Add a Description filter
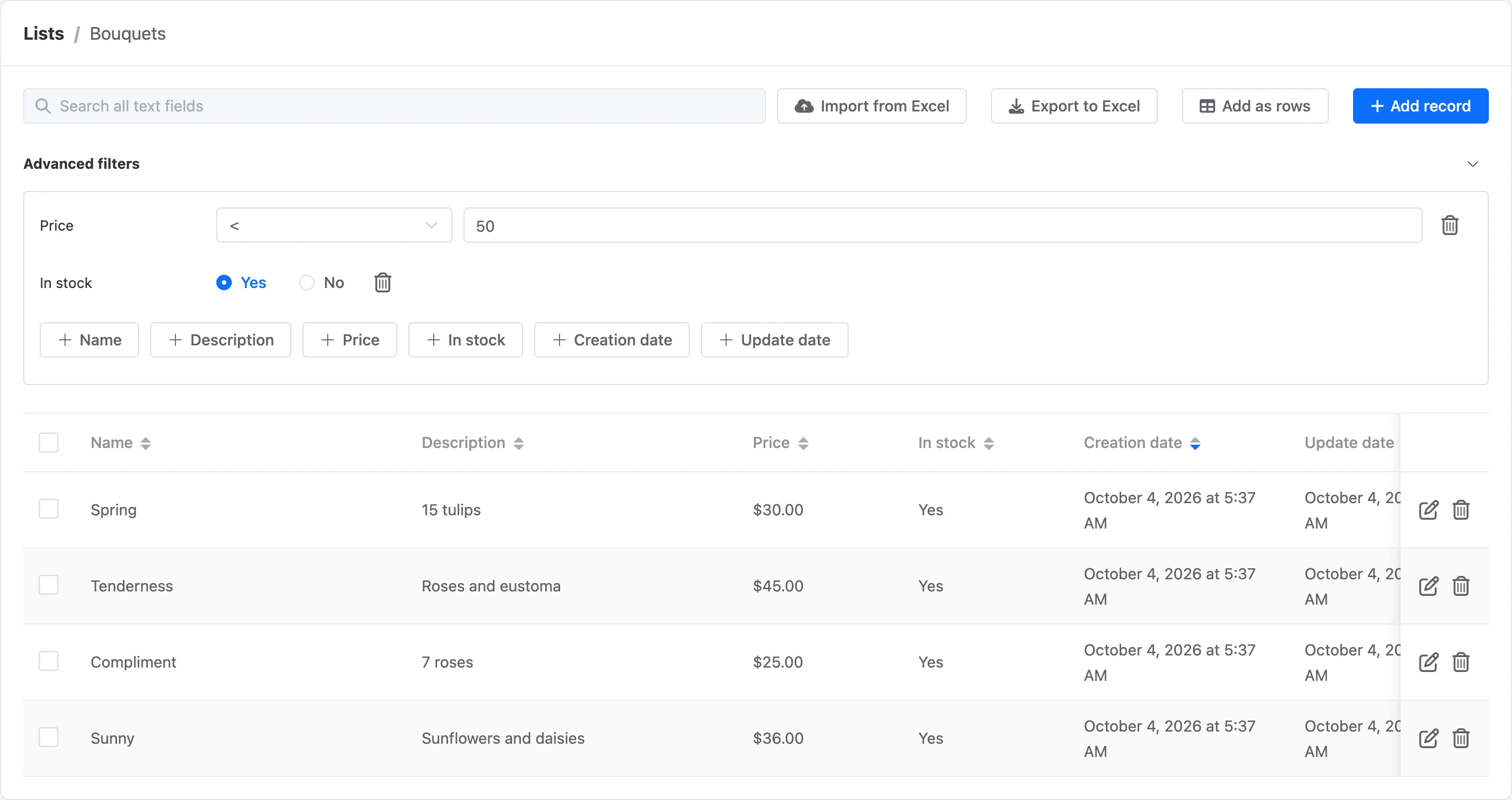Screen dimensions: 1512x800 [221, 340]
